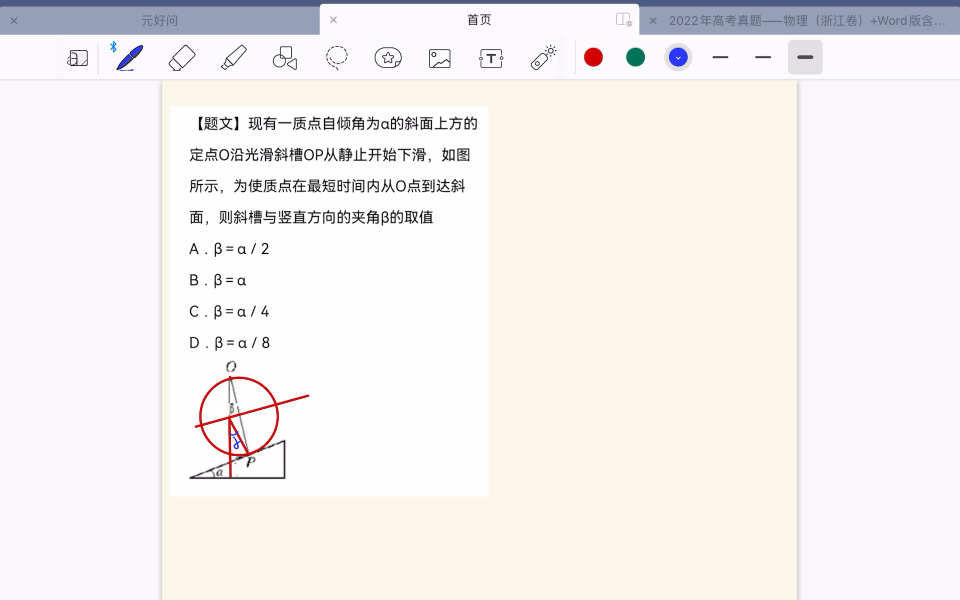Select the medium line thickness control

pyautogui.click(x=762, y=58)
